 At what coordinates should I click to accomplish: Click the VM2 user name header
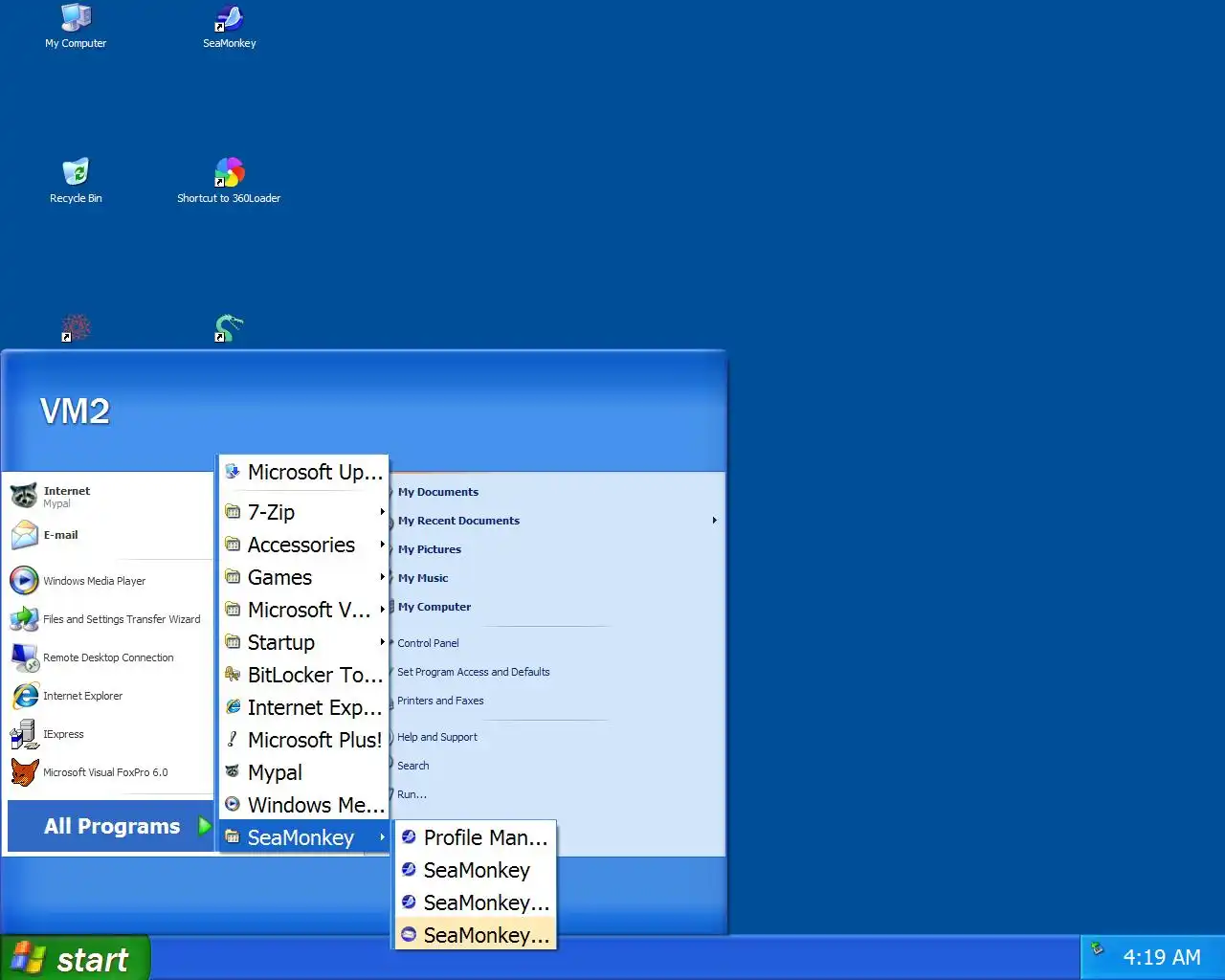click(75, 412)
